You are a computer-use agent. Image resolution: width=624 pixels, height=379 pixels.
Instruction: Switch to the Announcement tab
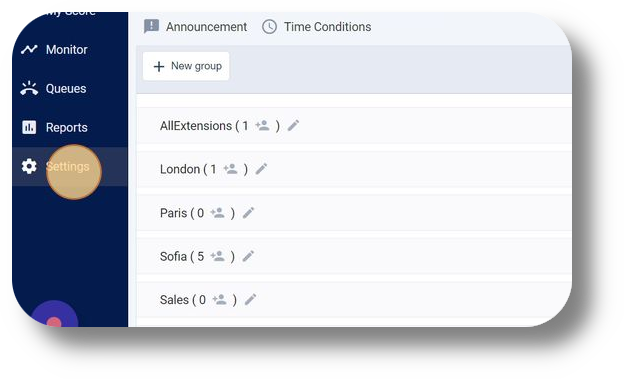coord(195,27)
